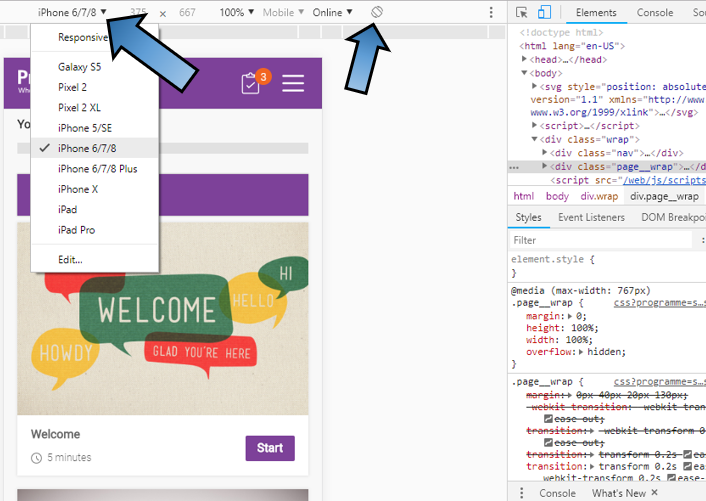Click the clock icon beside 5 minutes
706x501 pixels.
tap(36, 458)
